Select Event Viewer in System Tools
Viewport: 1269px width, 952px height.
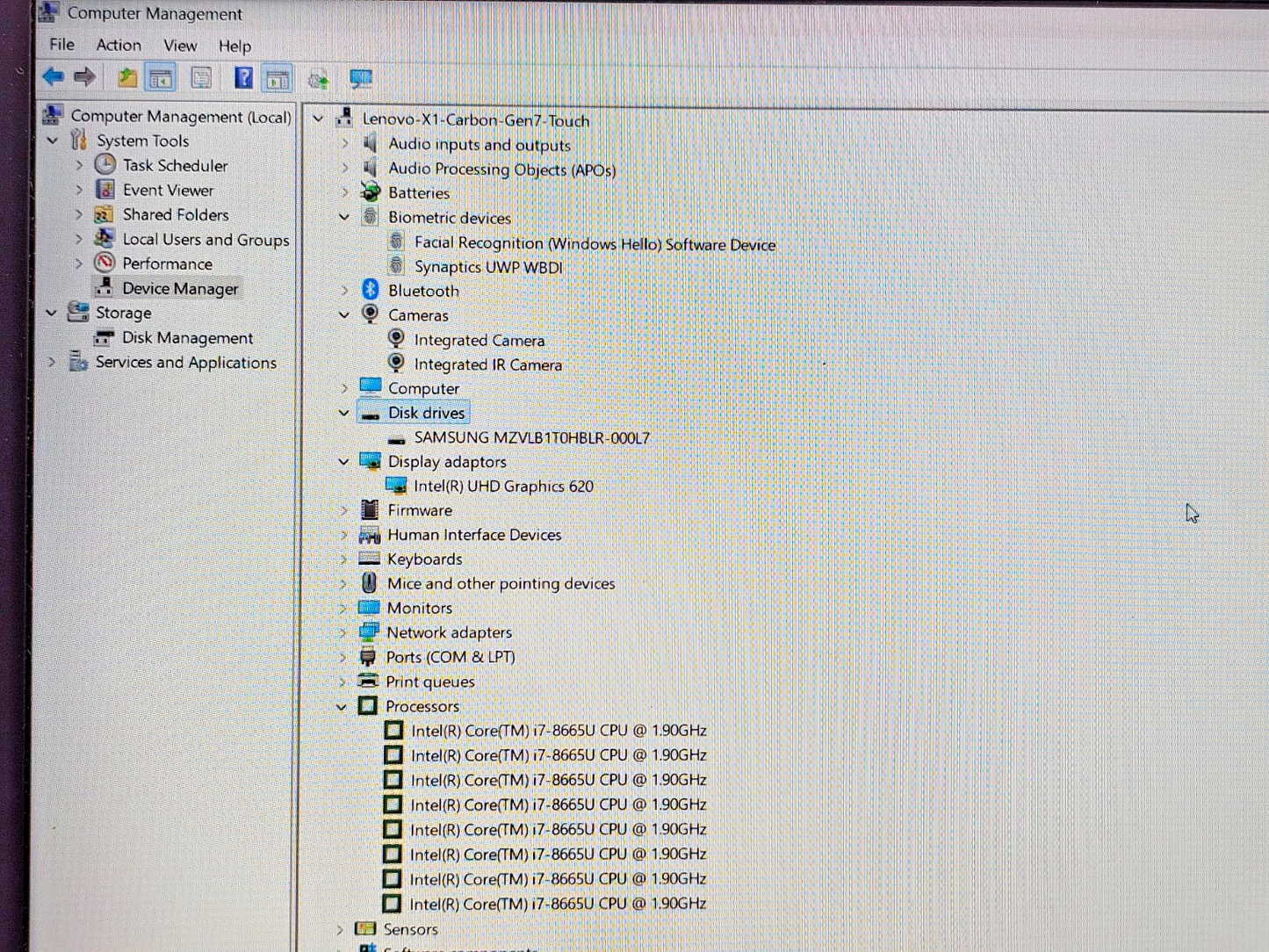pyautogui.click(x=168, y=191)
